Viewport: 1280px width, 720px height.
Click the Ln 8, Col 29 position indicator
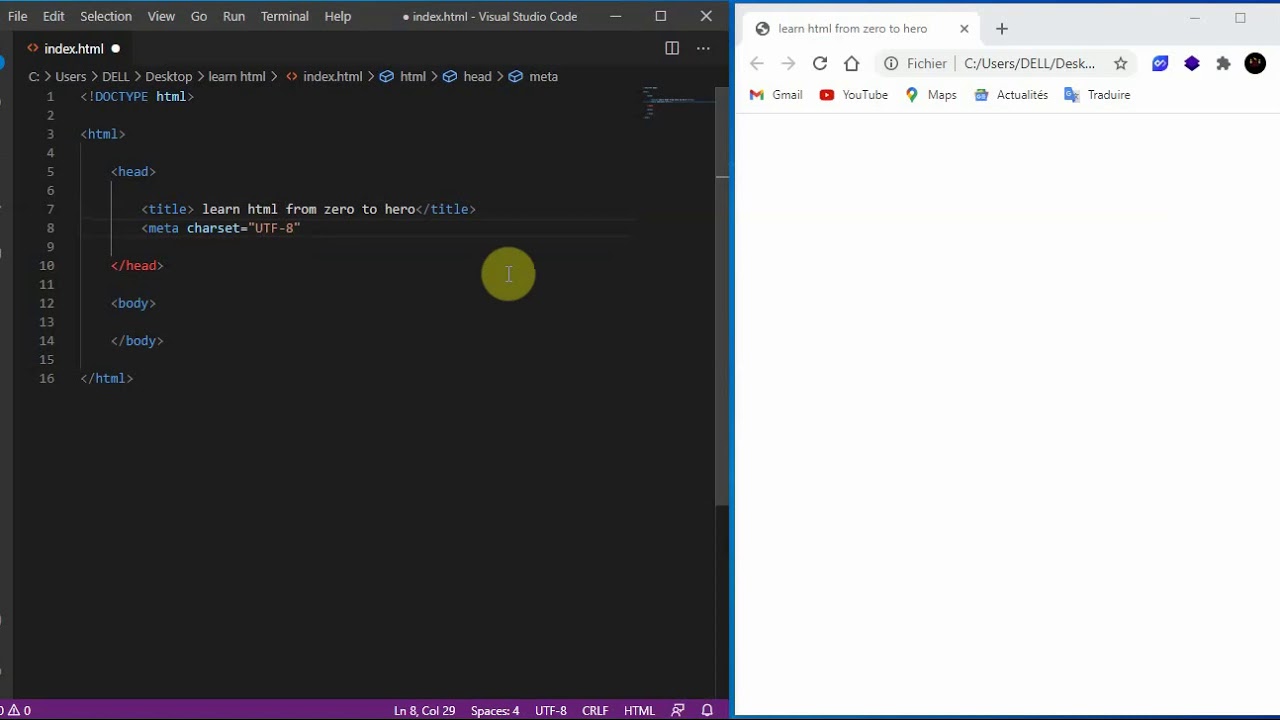click(424, 710)
